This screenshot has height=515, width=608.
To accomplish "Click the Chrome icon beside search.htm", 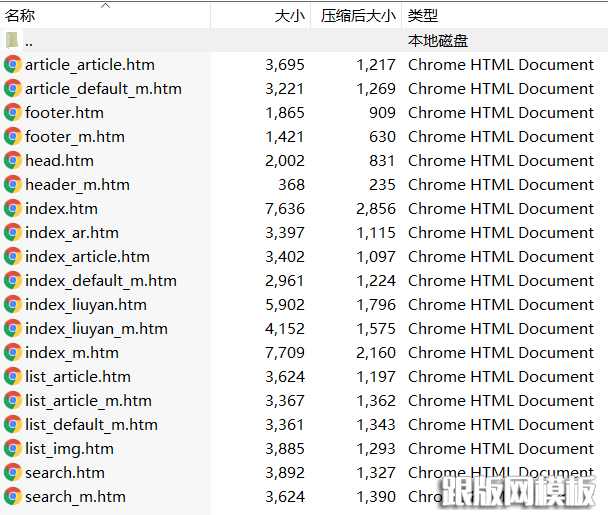I will pos(13,472).
